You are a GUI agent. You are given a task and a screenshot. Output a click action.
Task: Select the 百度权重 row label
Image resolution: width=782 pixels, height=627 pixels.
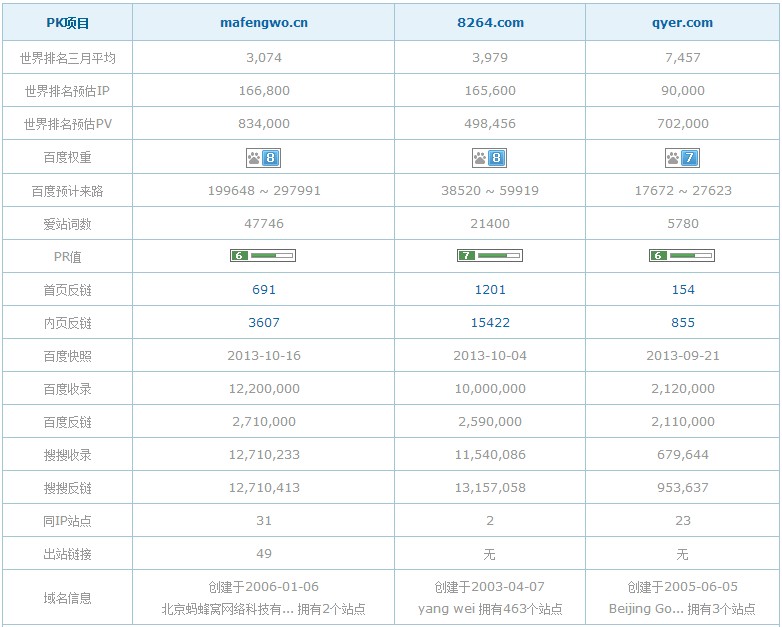click(x=67, y=158)
